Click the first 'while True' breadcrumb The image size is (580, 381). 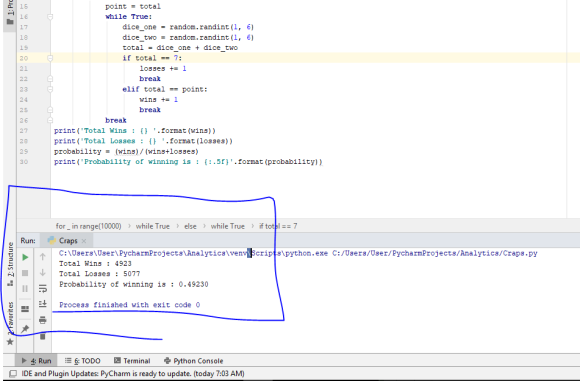coord(152,226)
